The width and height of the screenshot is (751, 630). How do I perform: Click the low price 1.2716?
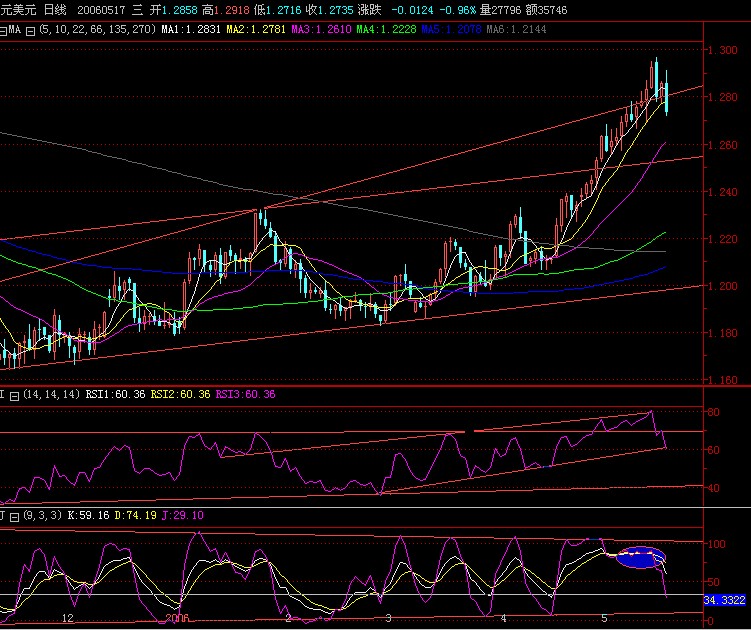coord(284,10)
